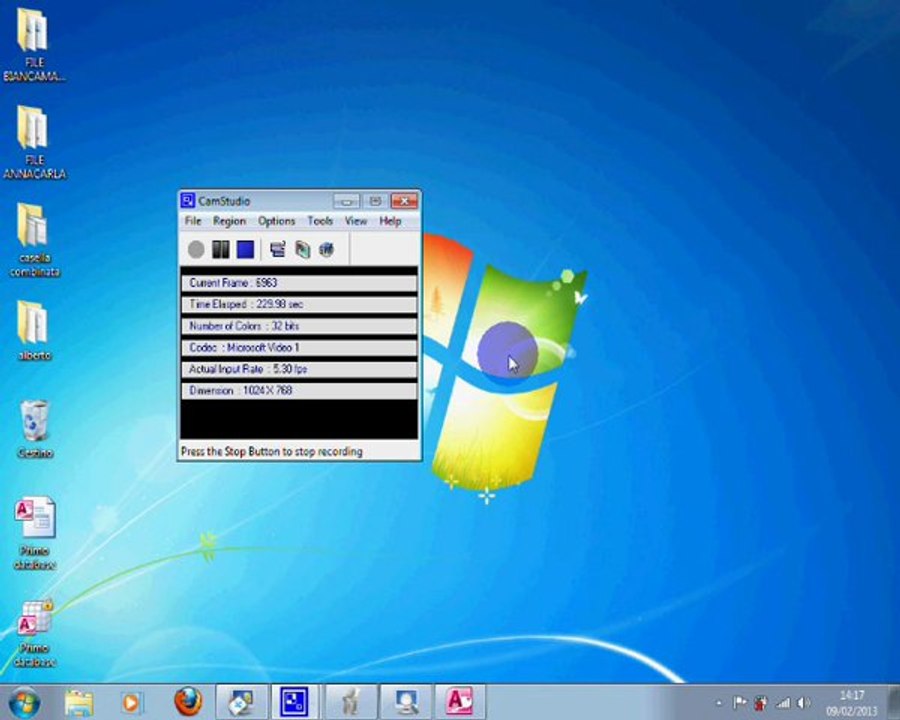Click the Actual Input Rate row

299,369
